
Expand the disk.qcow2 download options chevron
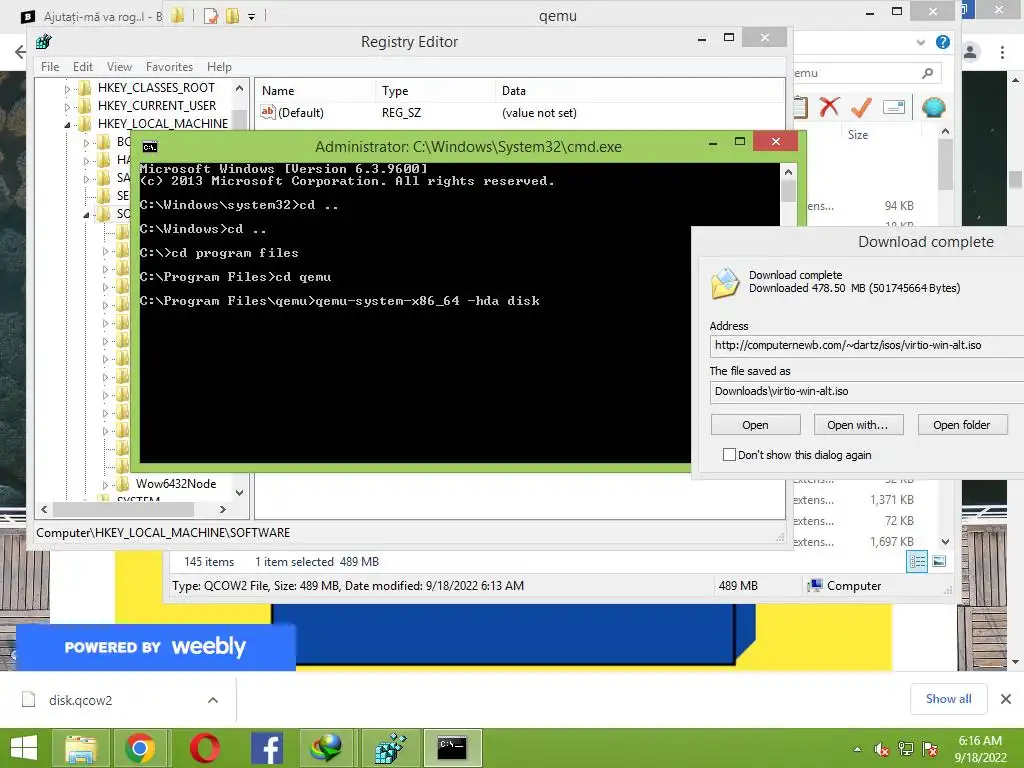click(x=212, y=700)
